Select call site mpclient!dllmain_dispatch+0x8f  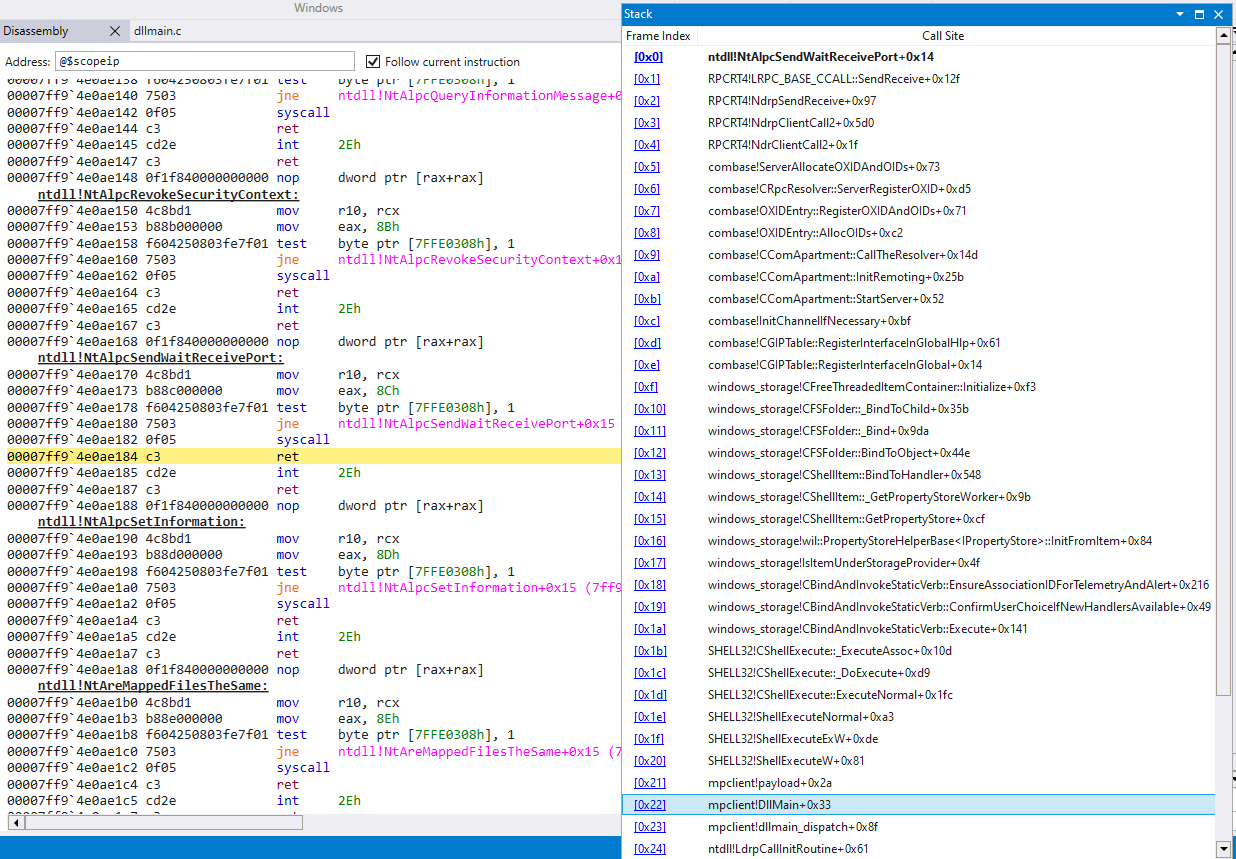point(793,827)
